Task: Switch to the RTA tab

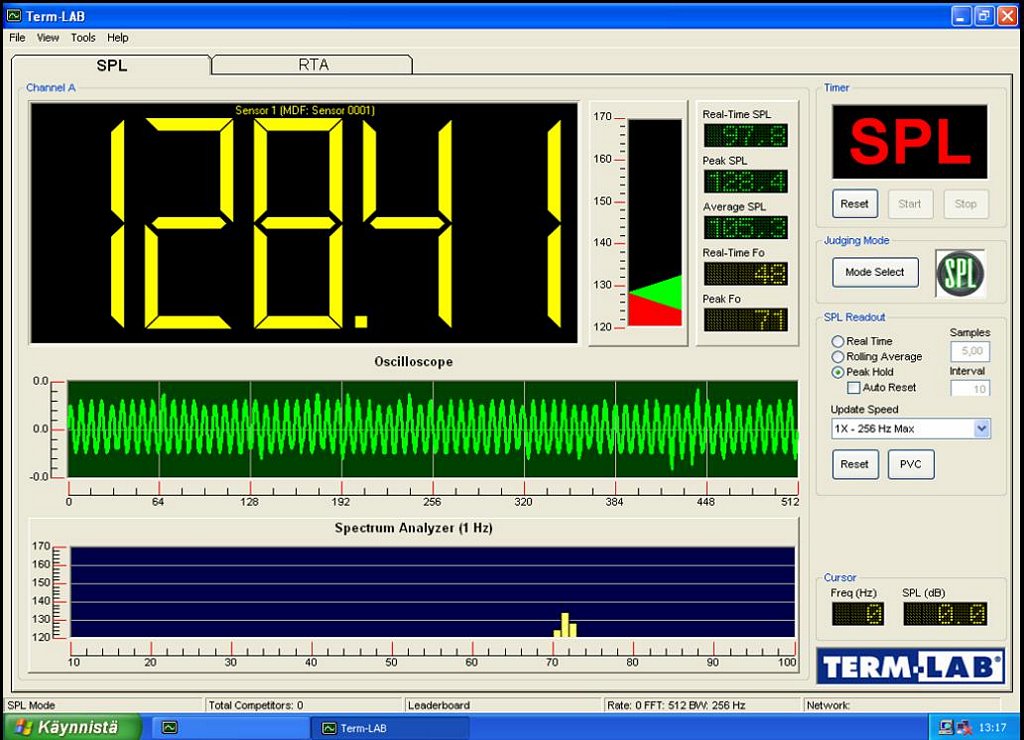Action: click(x=312, y=65)
